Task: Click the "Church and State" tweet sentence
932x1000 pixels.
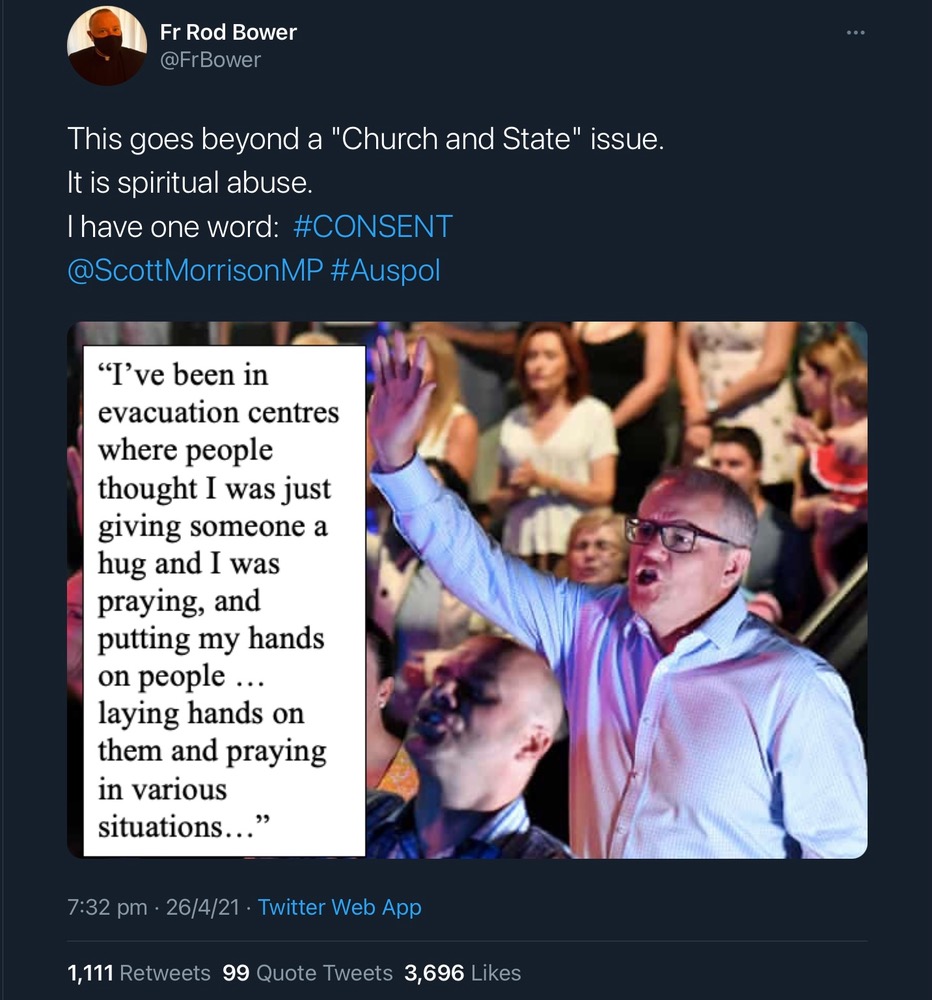Action: click(365, 139)
